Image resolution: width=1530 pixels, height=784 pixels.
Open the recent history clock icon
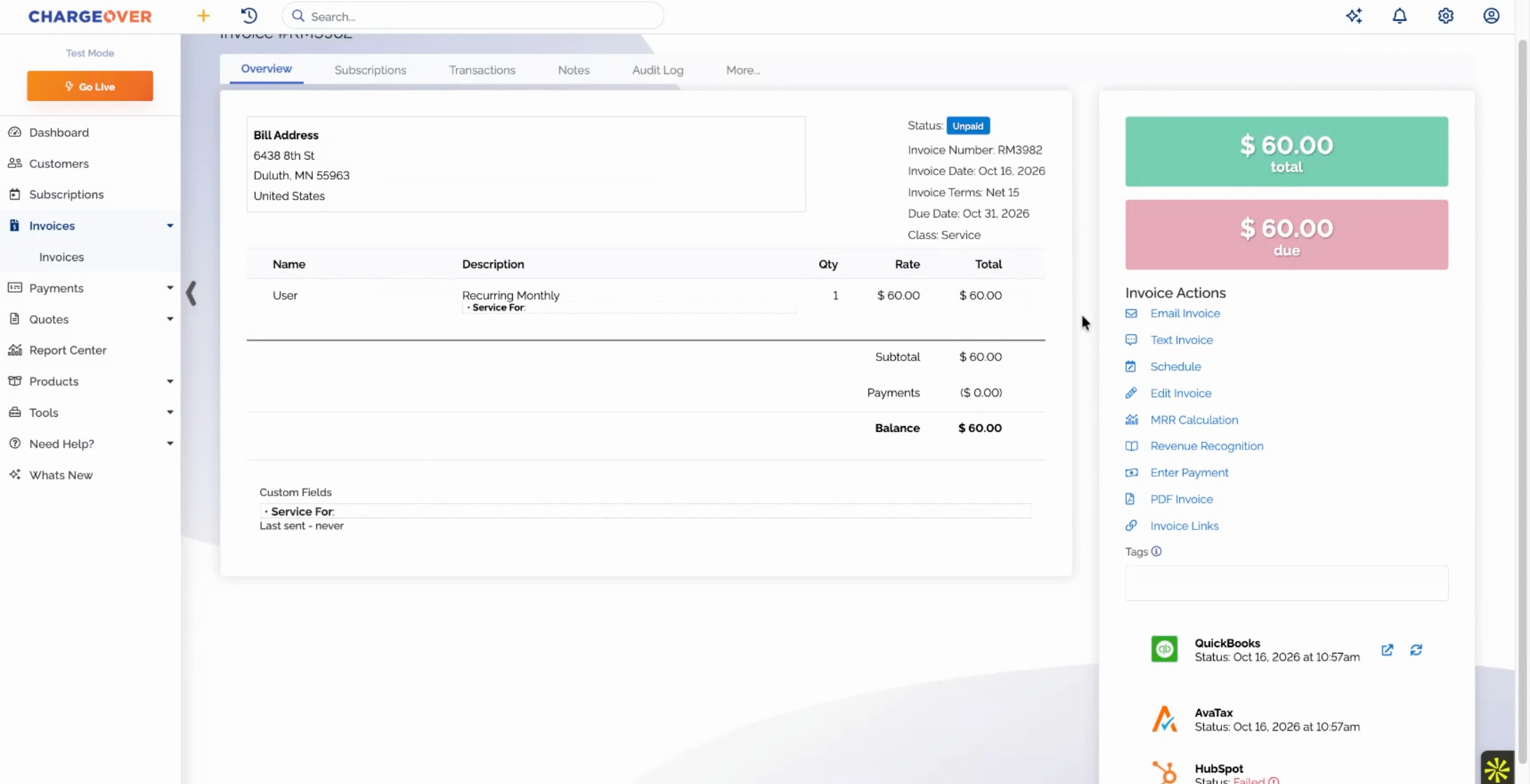point(249,16)
